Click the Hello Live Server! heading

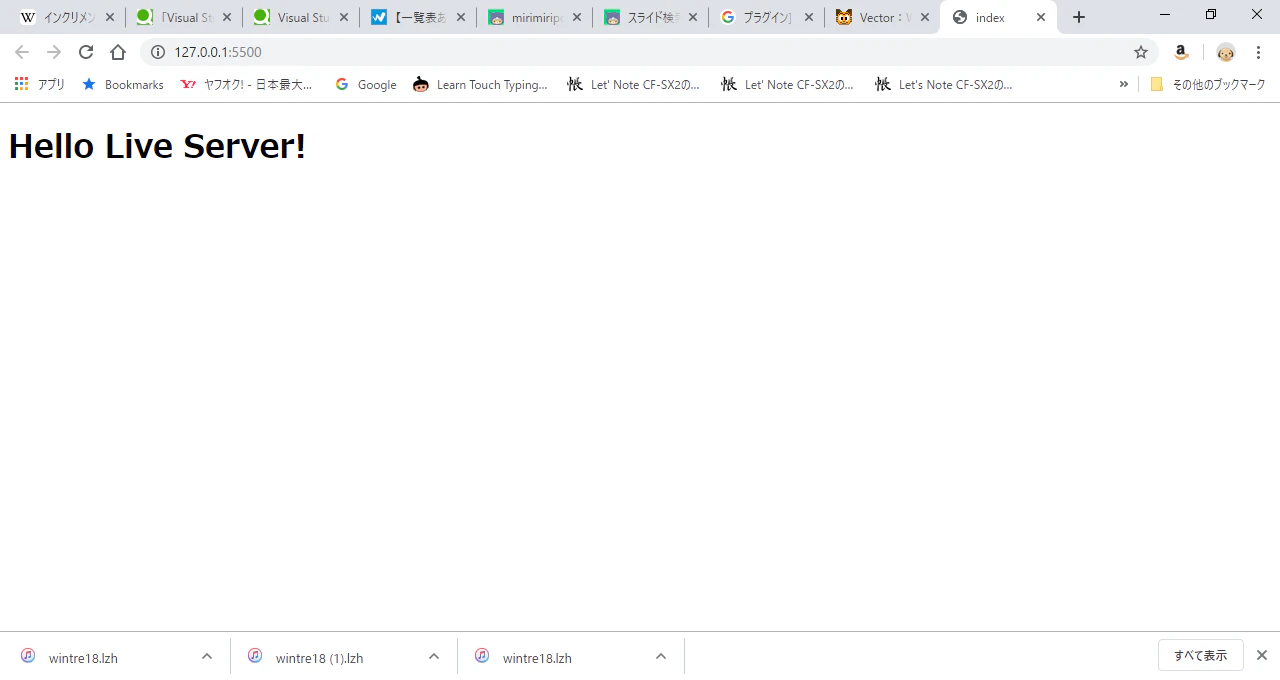tap(157, 146)
